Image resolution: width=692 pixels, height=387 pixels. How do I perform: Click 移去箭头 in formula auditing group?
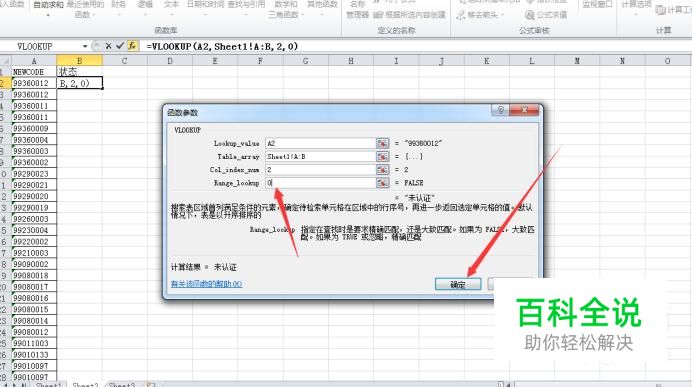coord(480,15)
